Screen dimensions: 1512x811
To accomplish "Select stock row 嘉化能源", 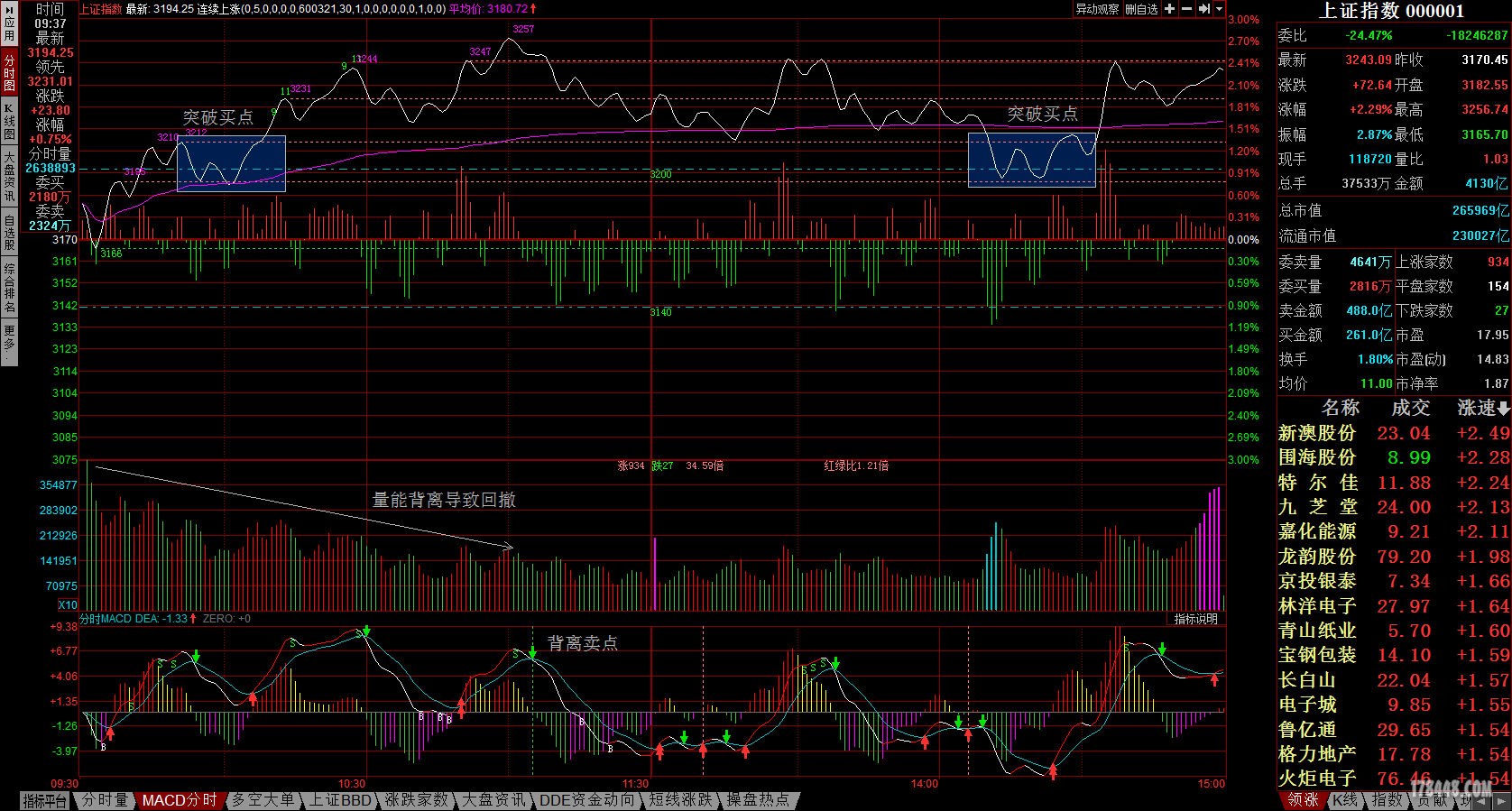I will click(x=1394, y=531).
